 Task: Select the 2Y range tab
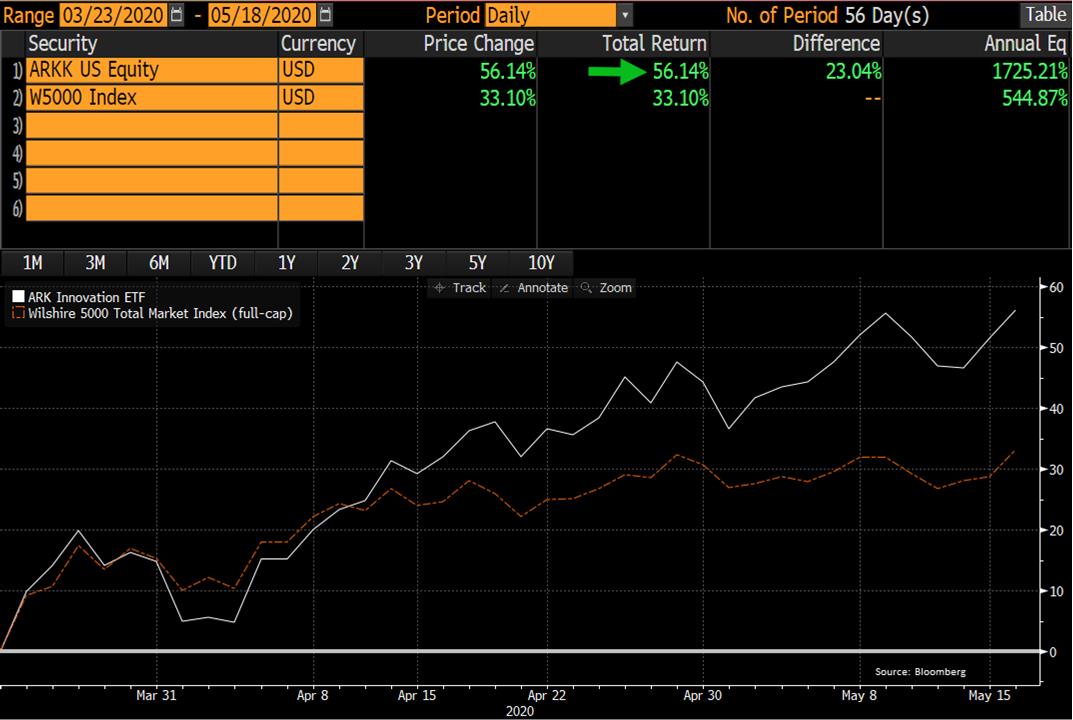pyautogui.click(x=350, y=263)
